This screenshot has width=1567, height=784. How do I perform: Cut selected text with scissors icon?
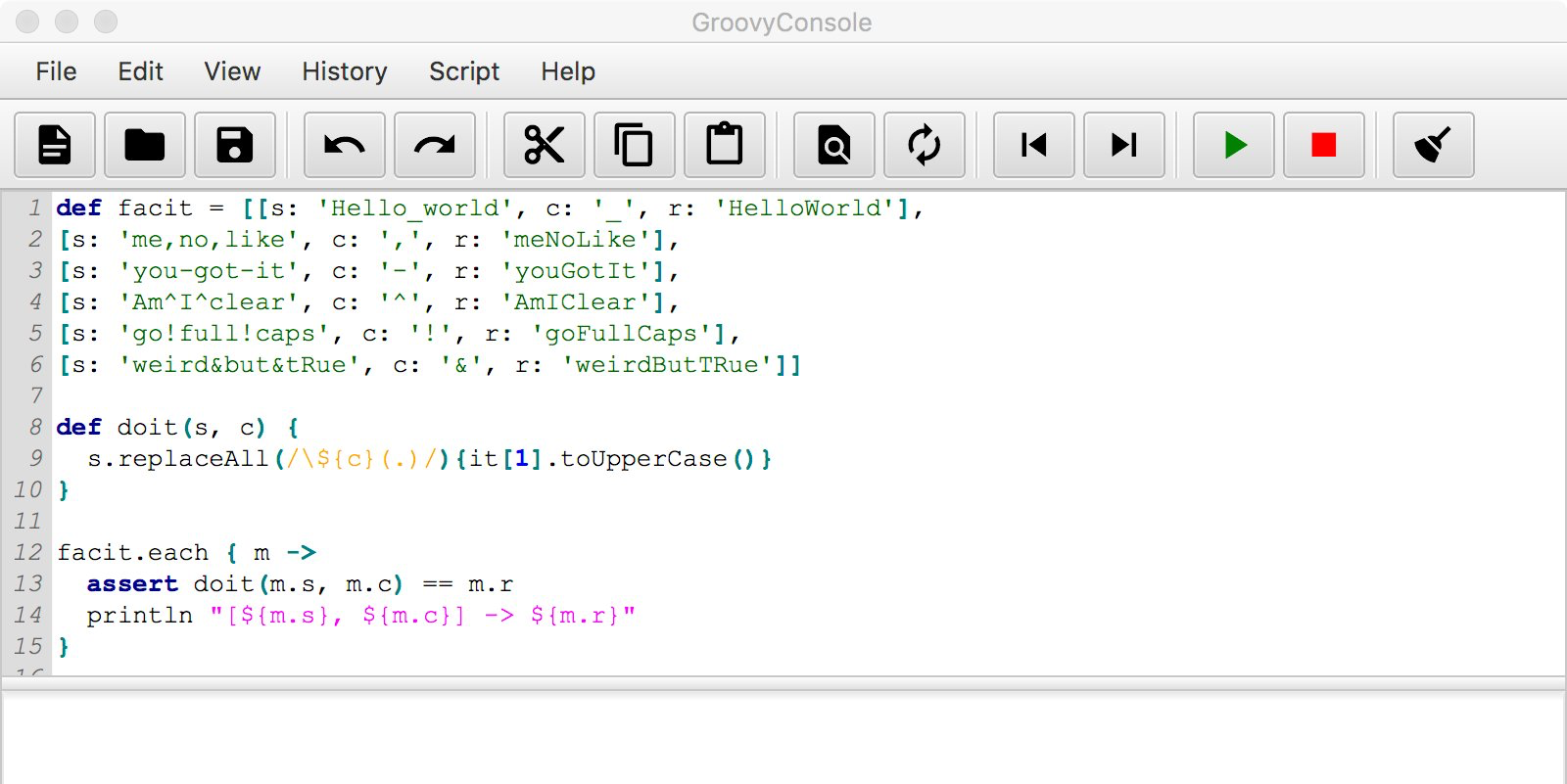click(x=545, y=145)
